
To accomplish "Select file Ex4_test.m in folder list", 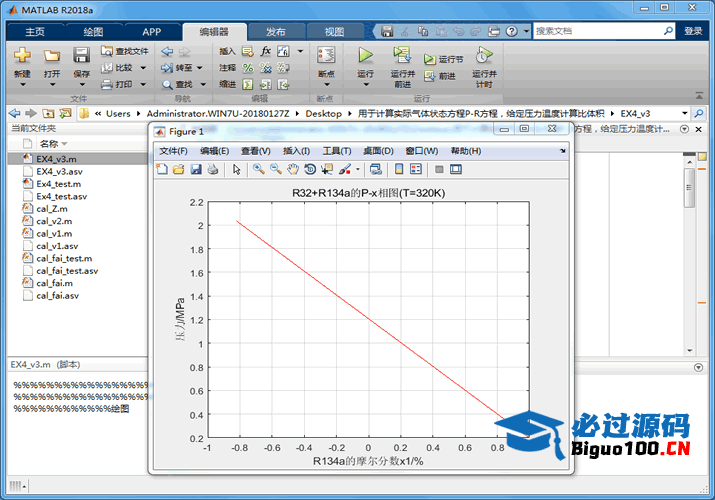I will pos(58,184).
